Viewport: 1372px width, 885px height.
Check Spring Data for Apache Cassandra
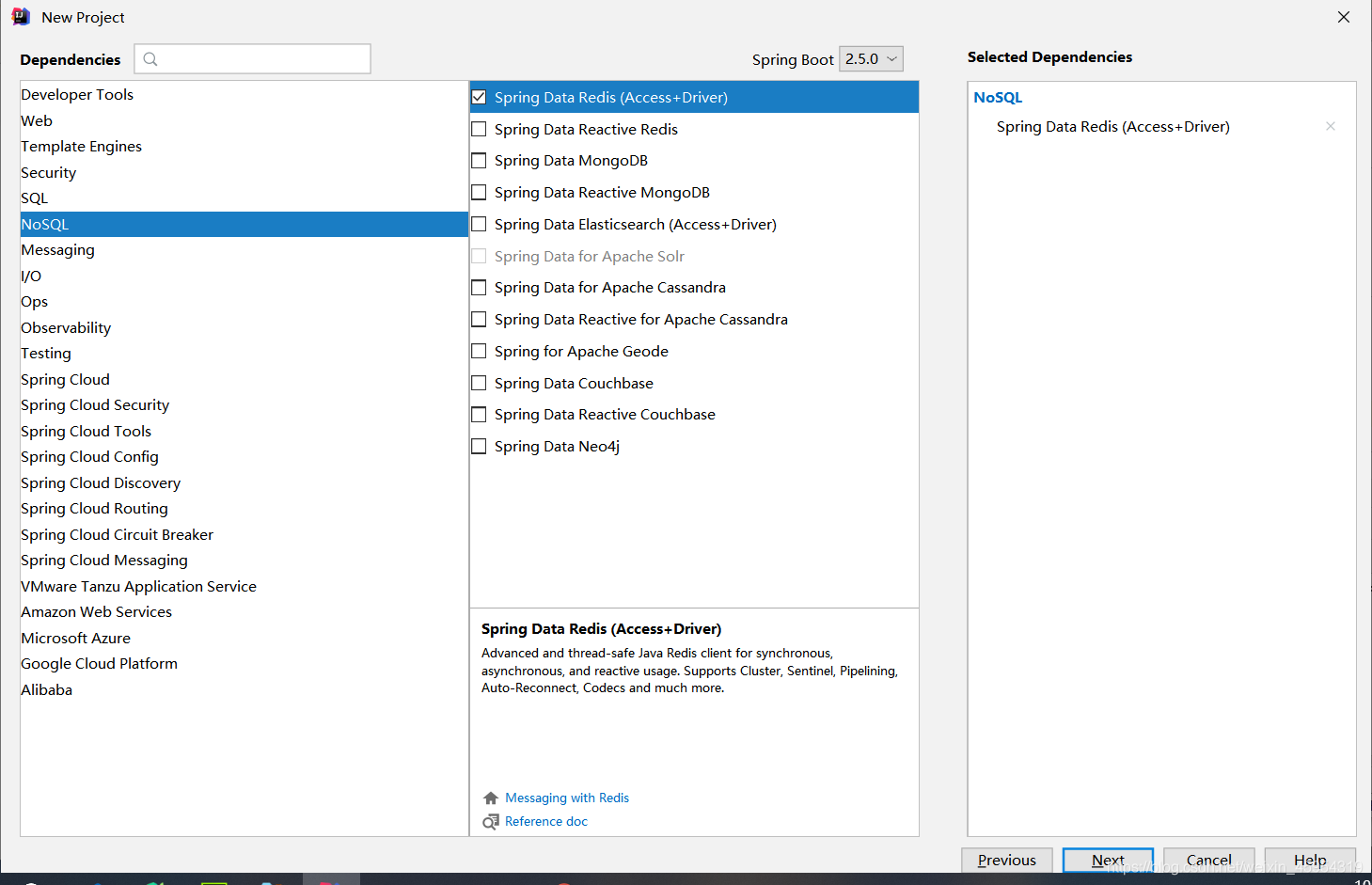(479, 288)
